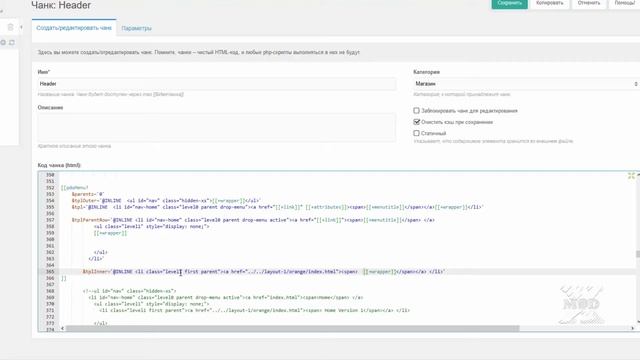Focus the Имя field containing Header
The height and width of the screenshot is (360, 640).
(216, 84)
